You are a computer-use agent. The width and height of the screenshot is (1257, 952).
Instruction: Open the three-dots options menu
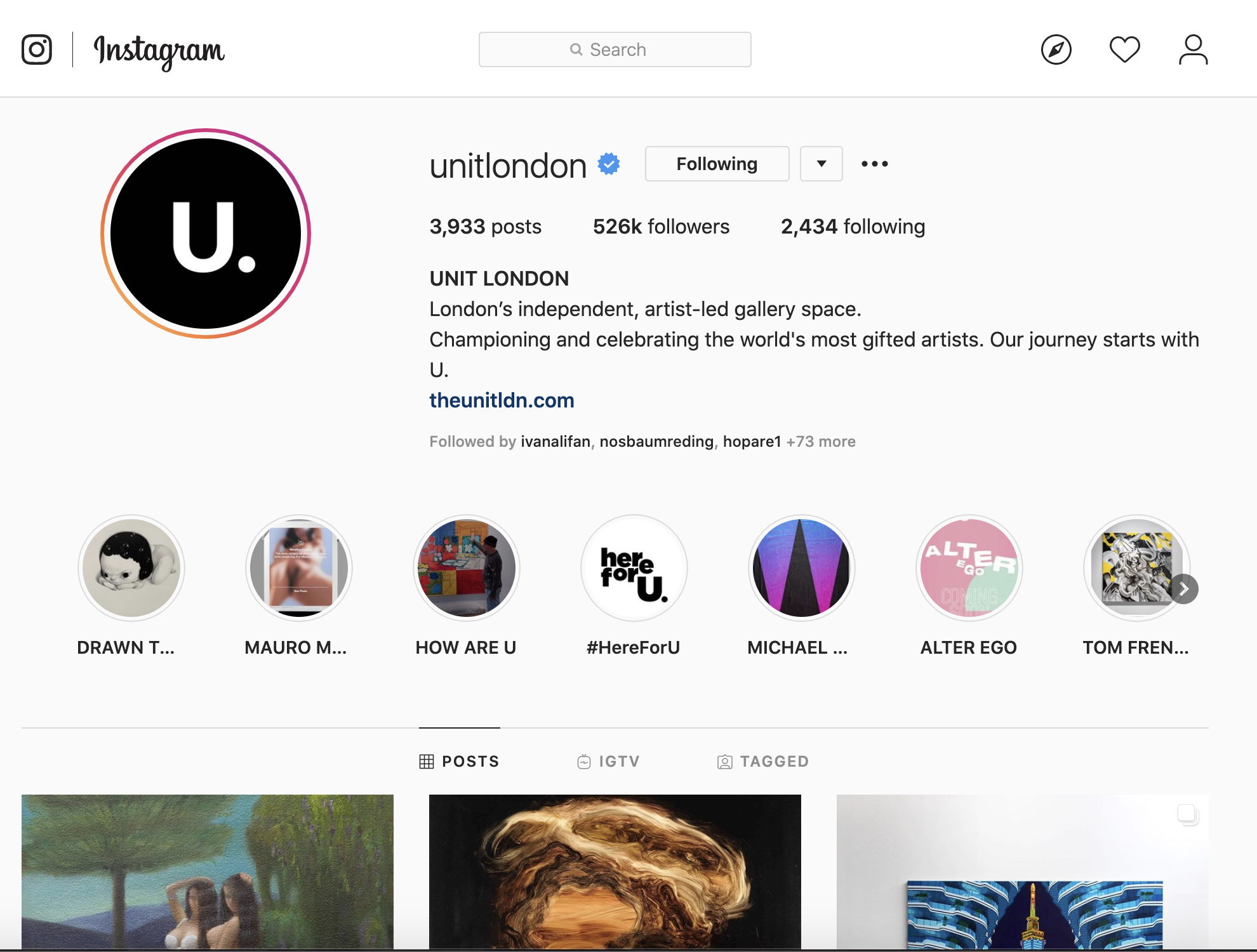875,164
